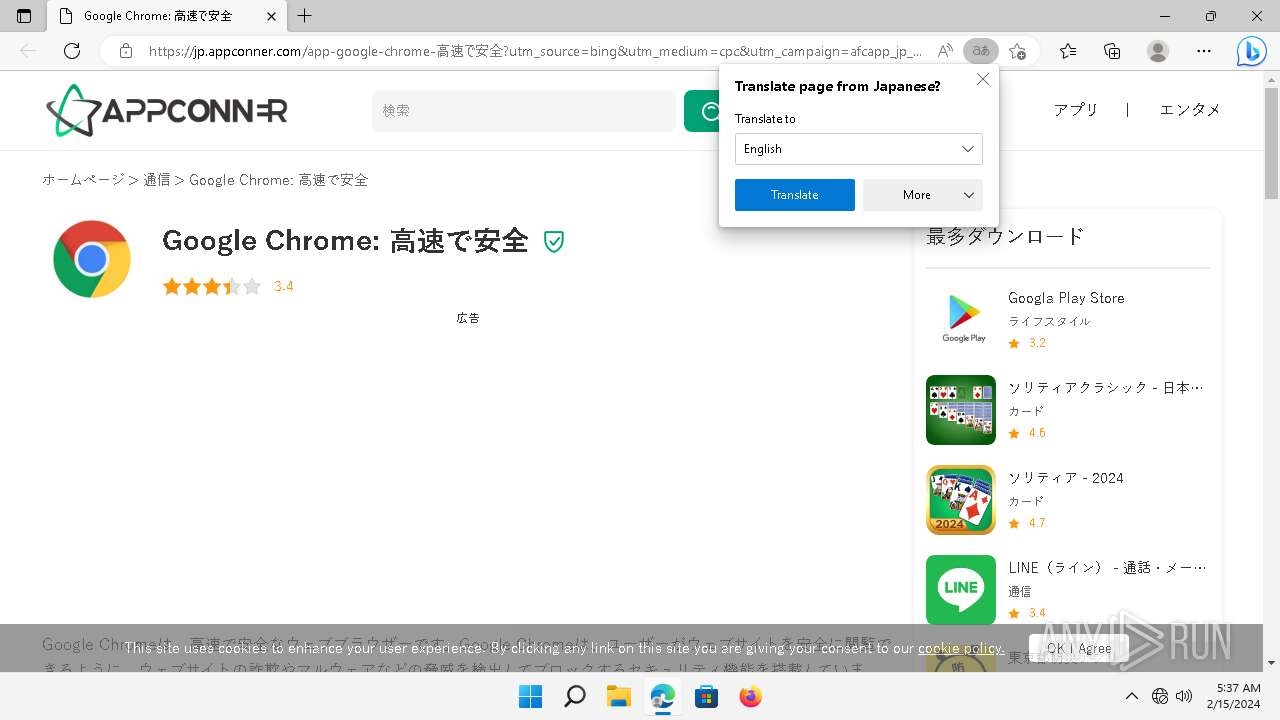Open a new tab with plus icon
Image resolution: width=1280 pixels, height=720 pixels.
click(x=305, y=16)
